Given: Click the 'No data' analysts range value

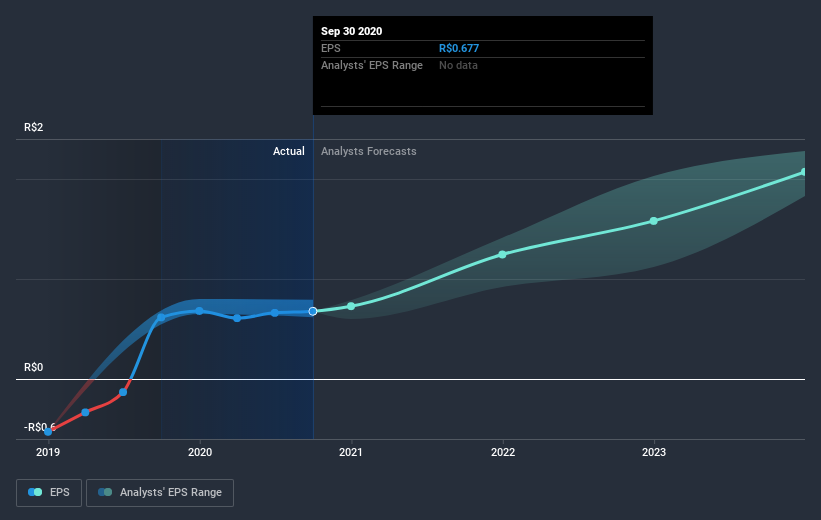Looking at the screenshot, I should (458, 65).
